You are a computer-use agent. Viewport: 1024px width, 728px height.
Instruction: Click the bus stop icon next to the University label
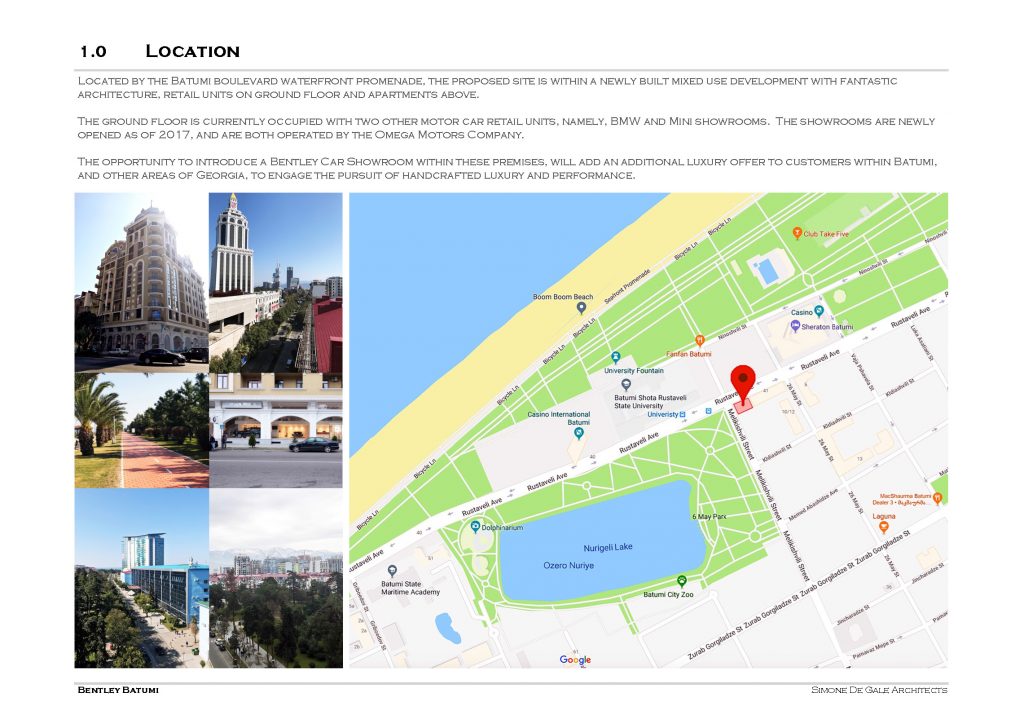682,415
